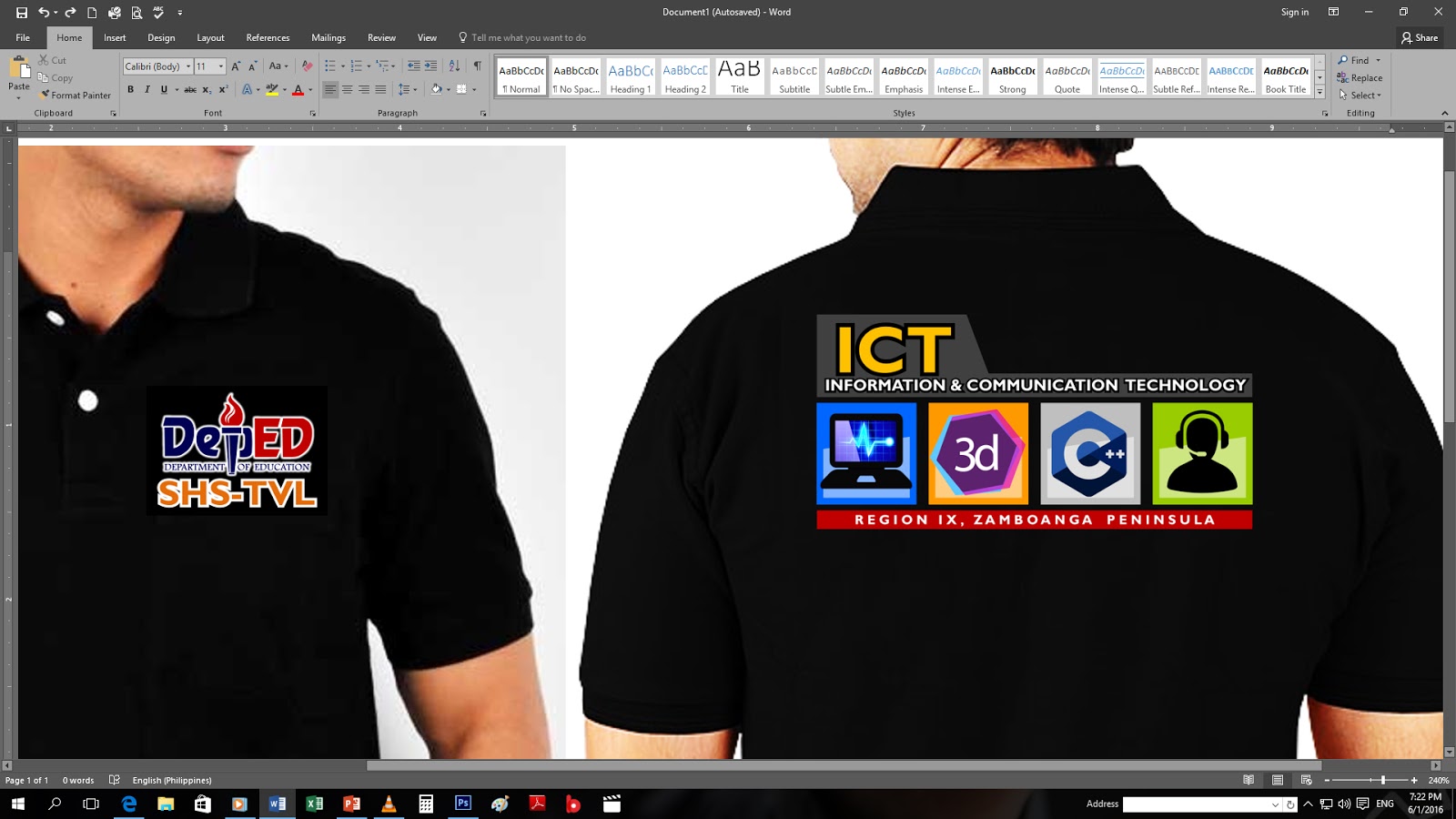Click the Text Highlight Color swatch
This screenshot has height=819, width=1456.
[272, 89]
